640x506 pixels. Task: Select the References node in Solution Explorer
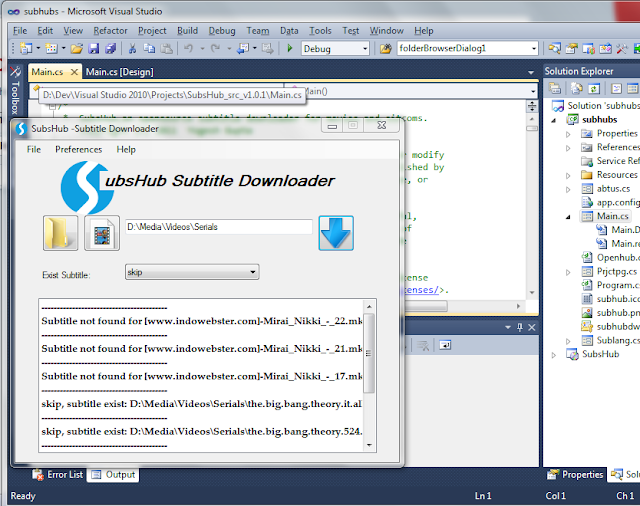[616, 147]
